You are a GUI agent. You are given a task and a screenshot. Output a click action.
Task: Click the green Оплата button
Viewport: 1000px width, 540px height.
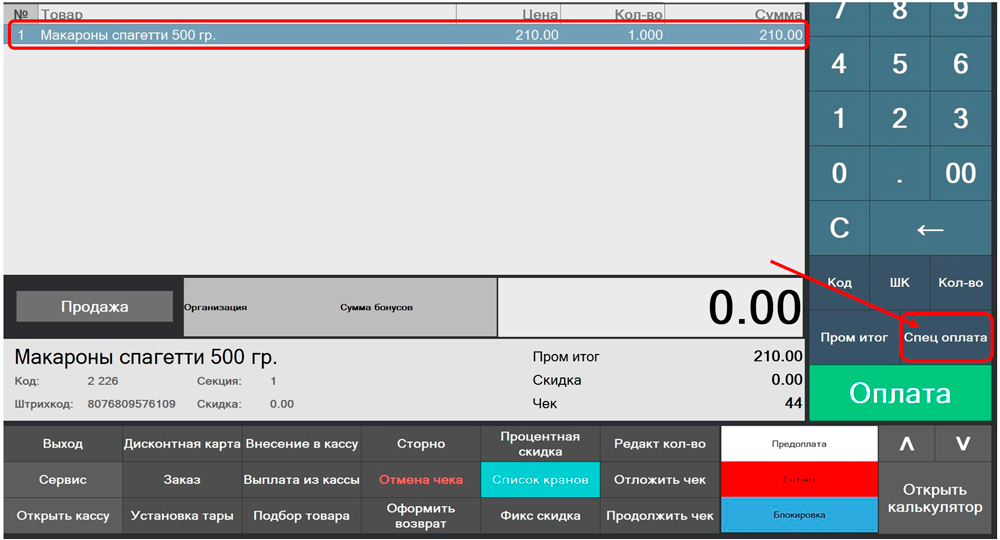point(900,393)
